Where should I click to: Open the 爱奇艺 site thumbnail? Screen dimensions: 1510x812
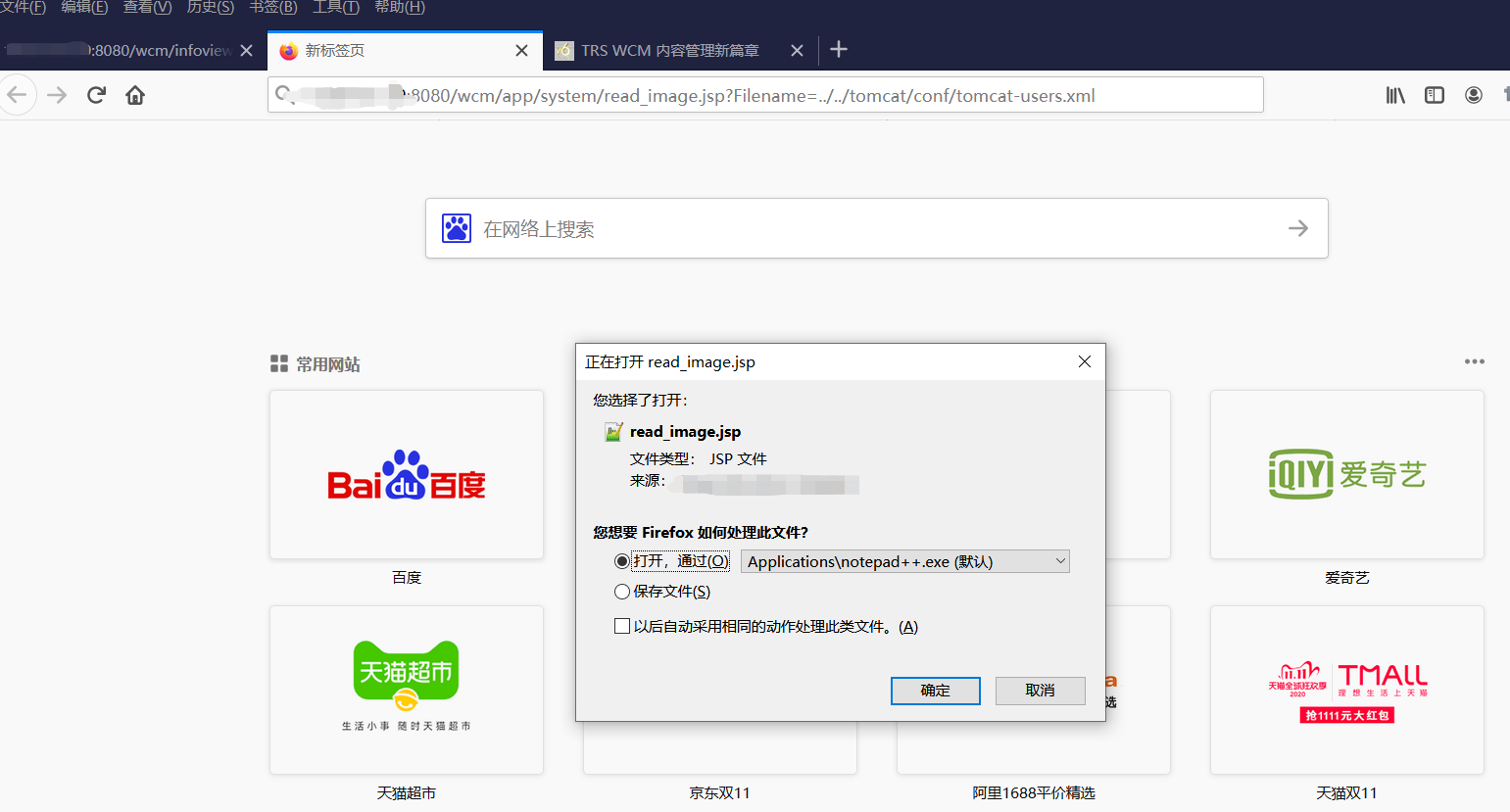(1347, 475)
